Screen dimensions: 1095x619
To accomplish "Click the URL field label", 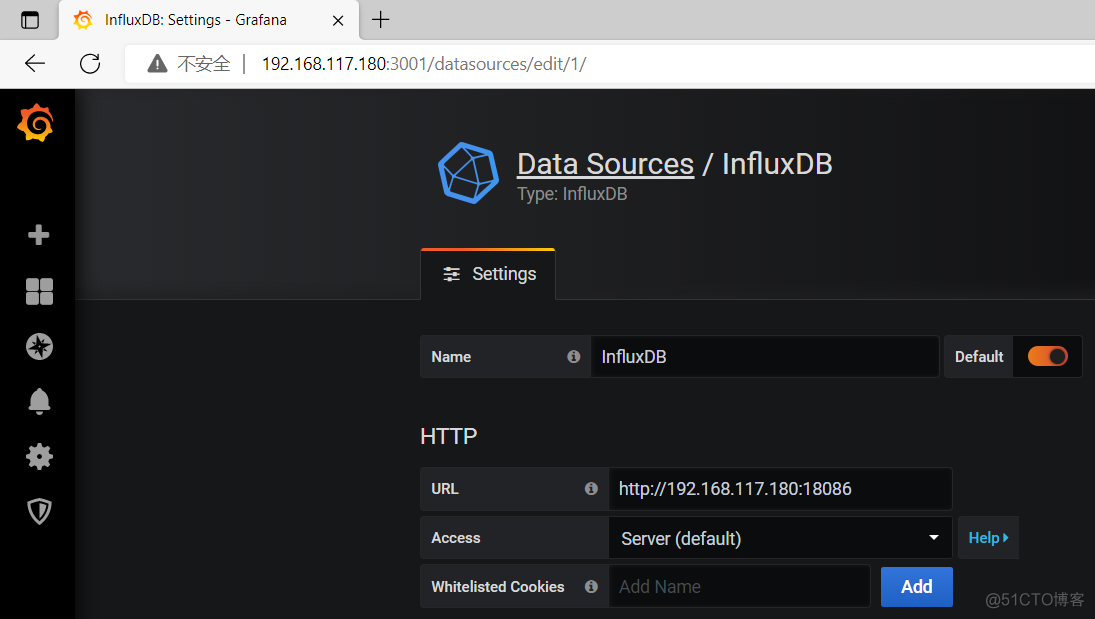I will [x=445, y=489].
